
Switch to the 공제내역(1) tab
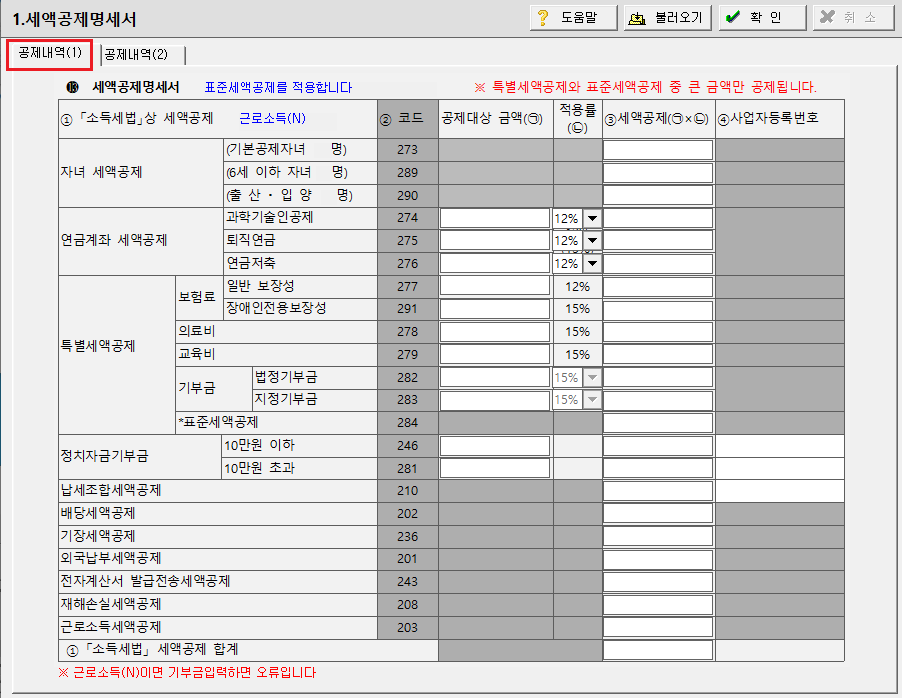click(49, 54)
